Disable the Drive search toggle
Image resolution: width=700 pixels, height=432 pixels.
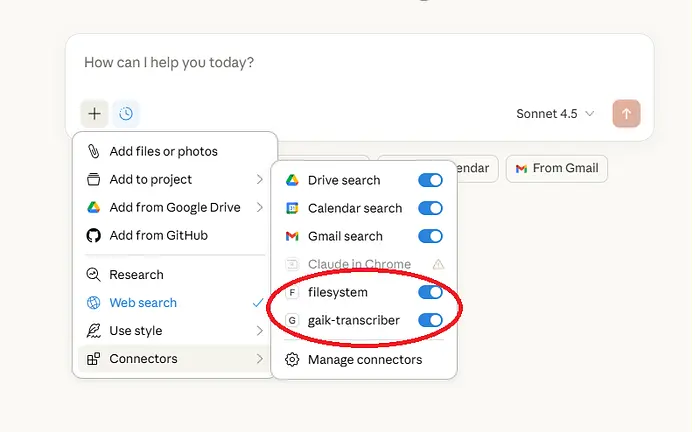tap(430, 180)
